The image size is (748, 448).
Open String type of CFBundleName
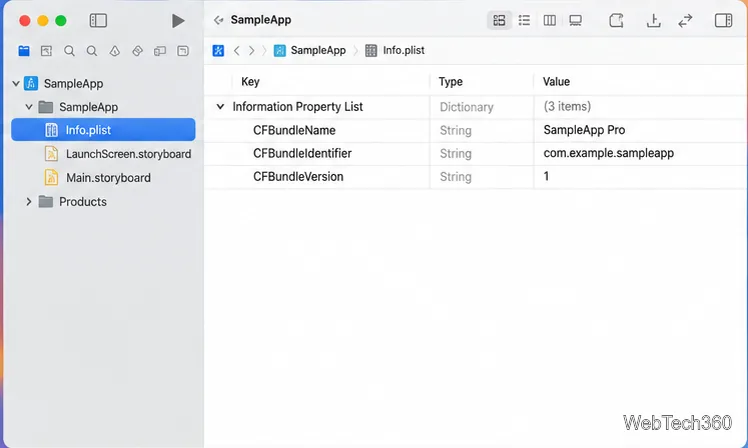click(x=456, y=130)
